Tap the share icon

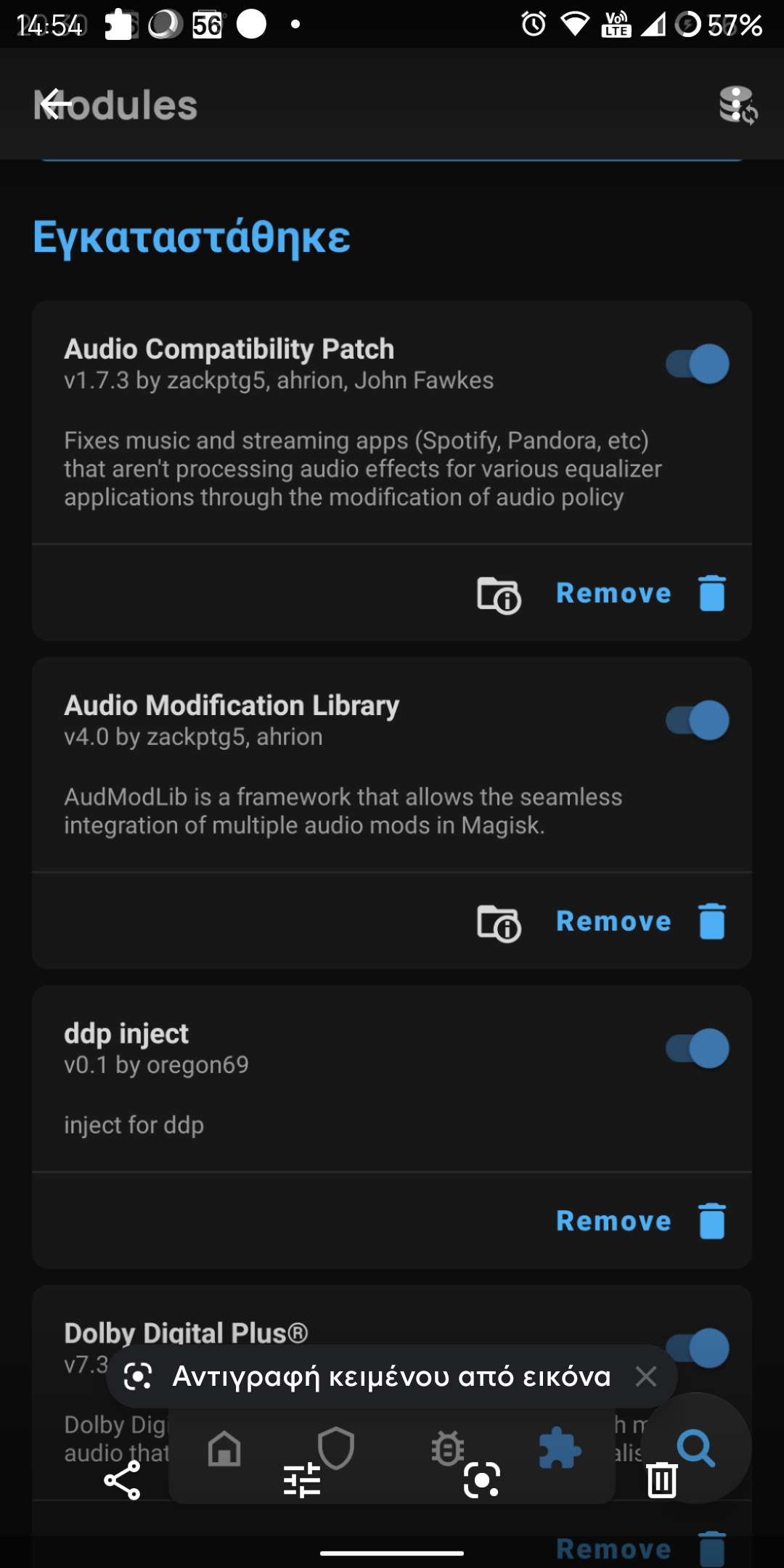(x=122, y=1479)
